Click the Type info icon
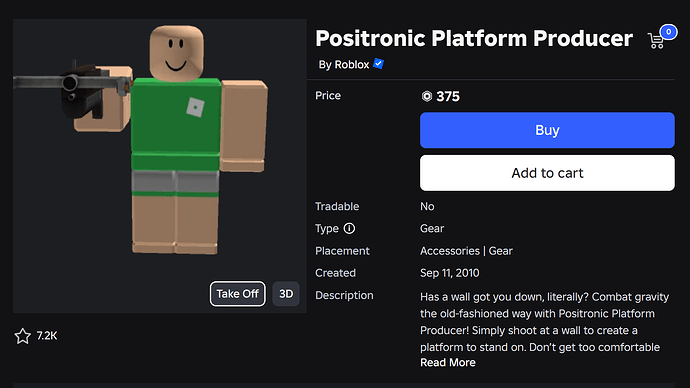Image resolution: width=690 pixels, height=388 pixels. pos(349,228)
